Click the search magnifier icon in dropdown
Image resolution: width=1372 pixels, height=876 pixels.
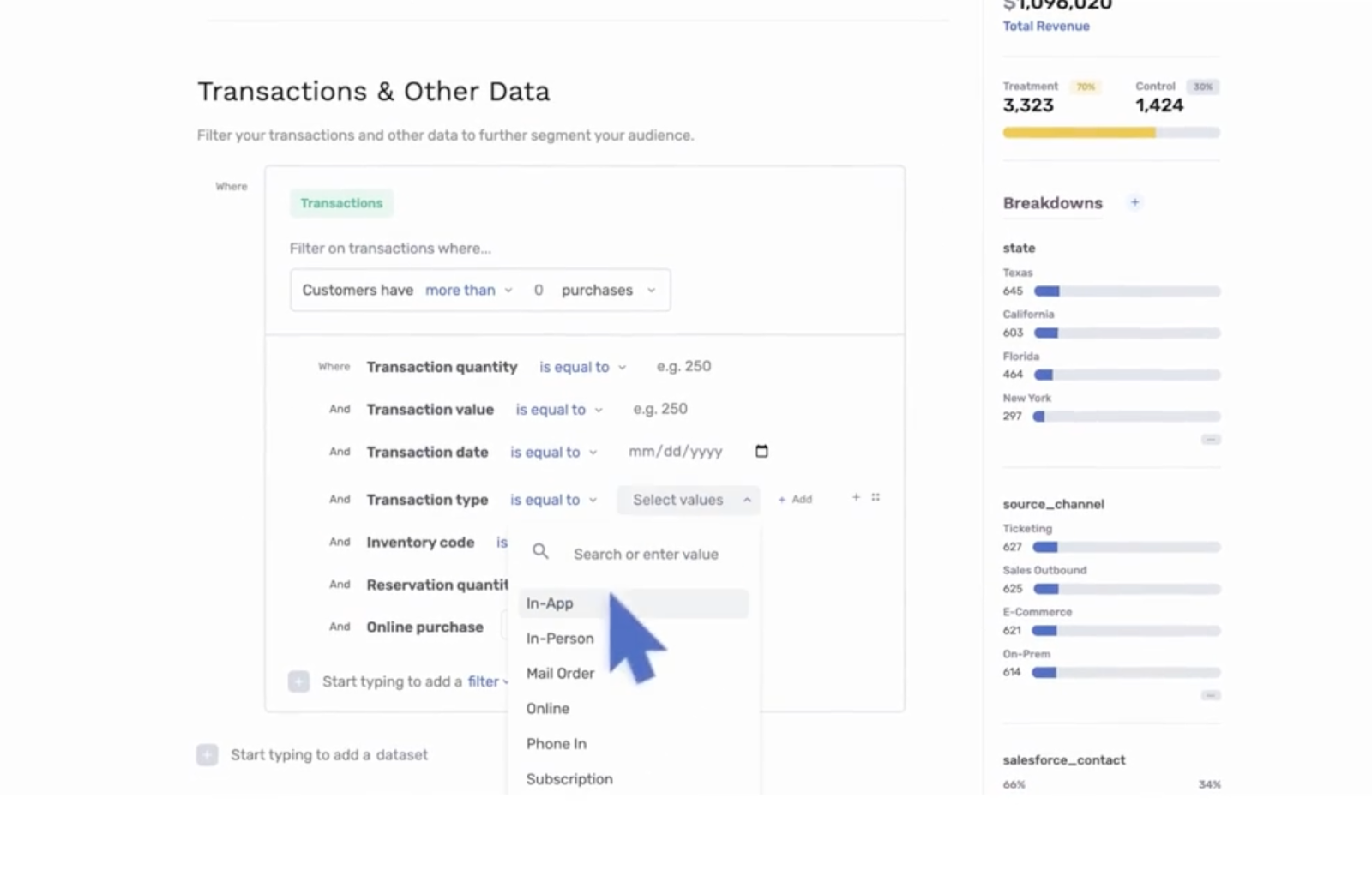tap(540, 552)
